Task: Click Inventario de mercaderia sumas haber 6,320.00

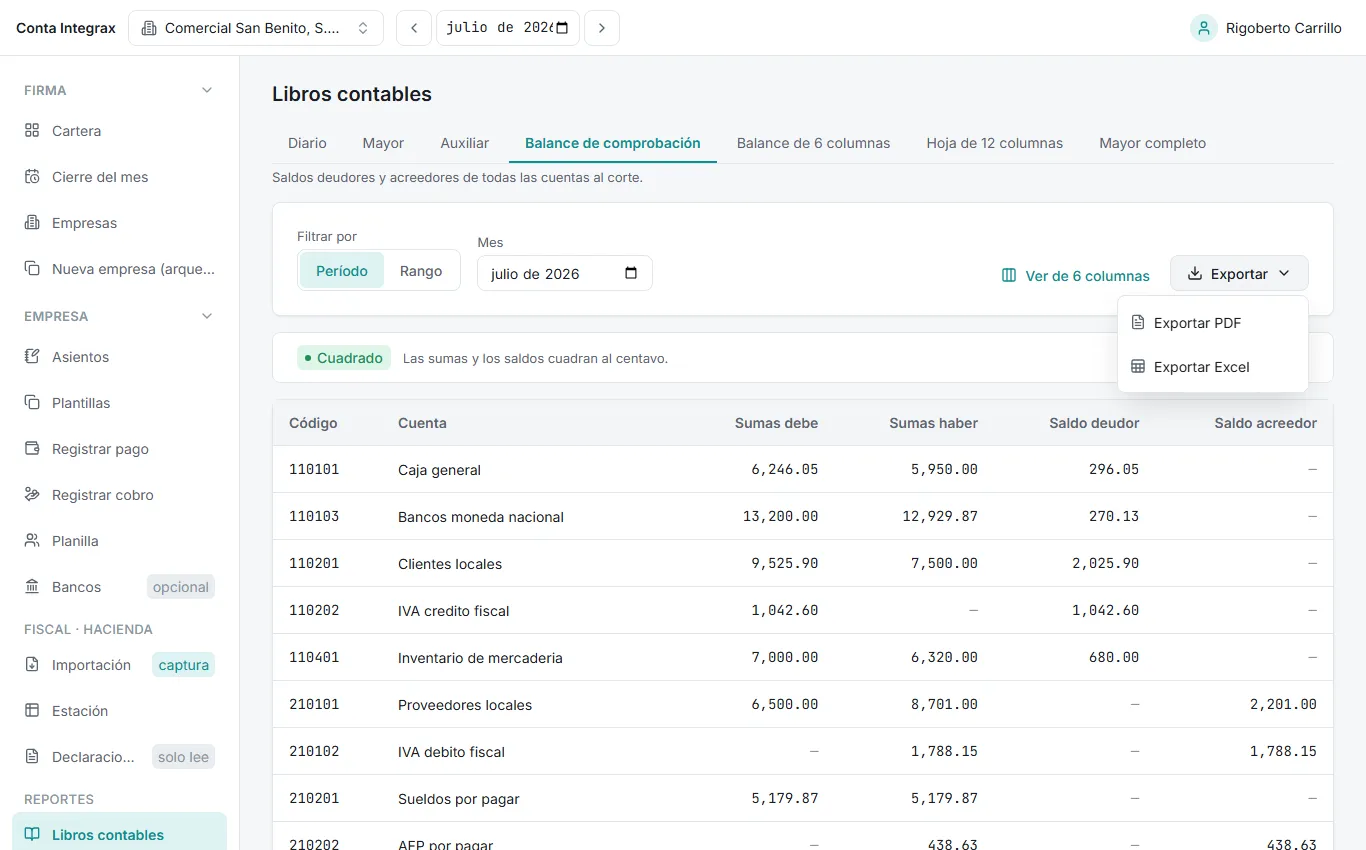Action: [x=944, y=657]
